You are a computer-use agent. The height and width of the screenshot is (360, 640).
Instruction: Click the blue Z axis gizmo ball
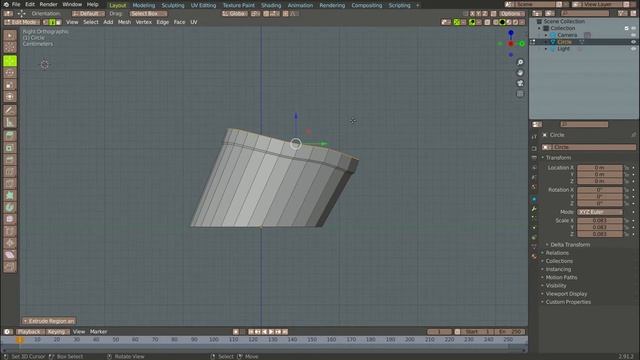(x=511, y=33)
